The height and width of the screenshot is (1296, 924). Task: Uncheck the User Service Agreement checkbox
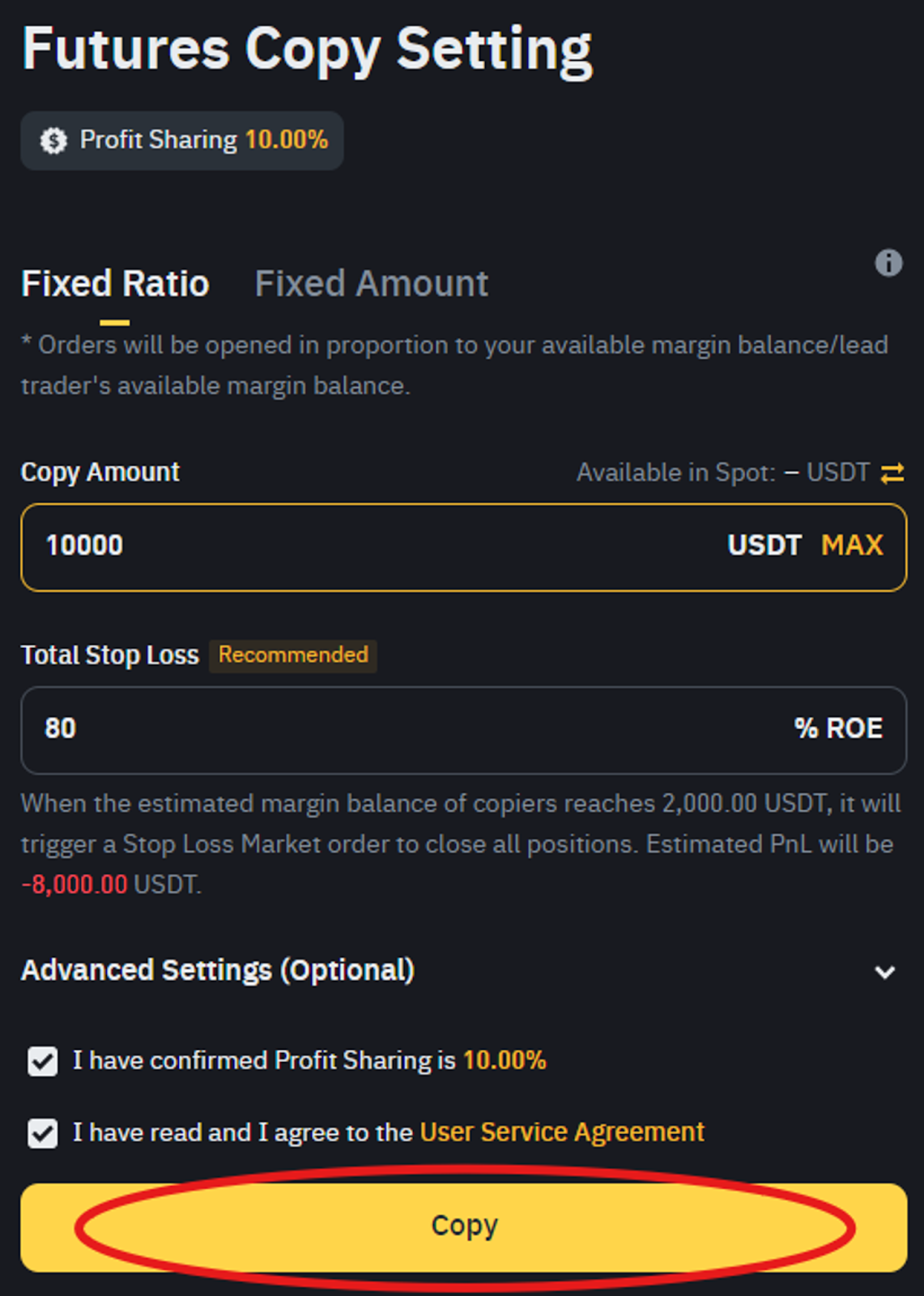point(42,1133)
